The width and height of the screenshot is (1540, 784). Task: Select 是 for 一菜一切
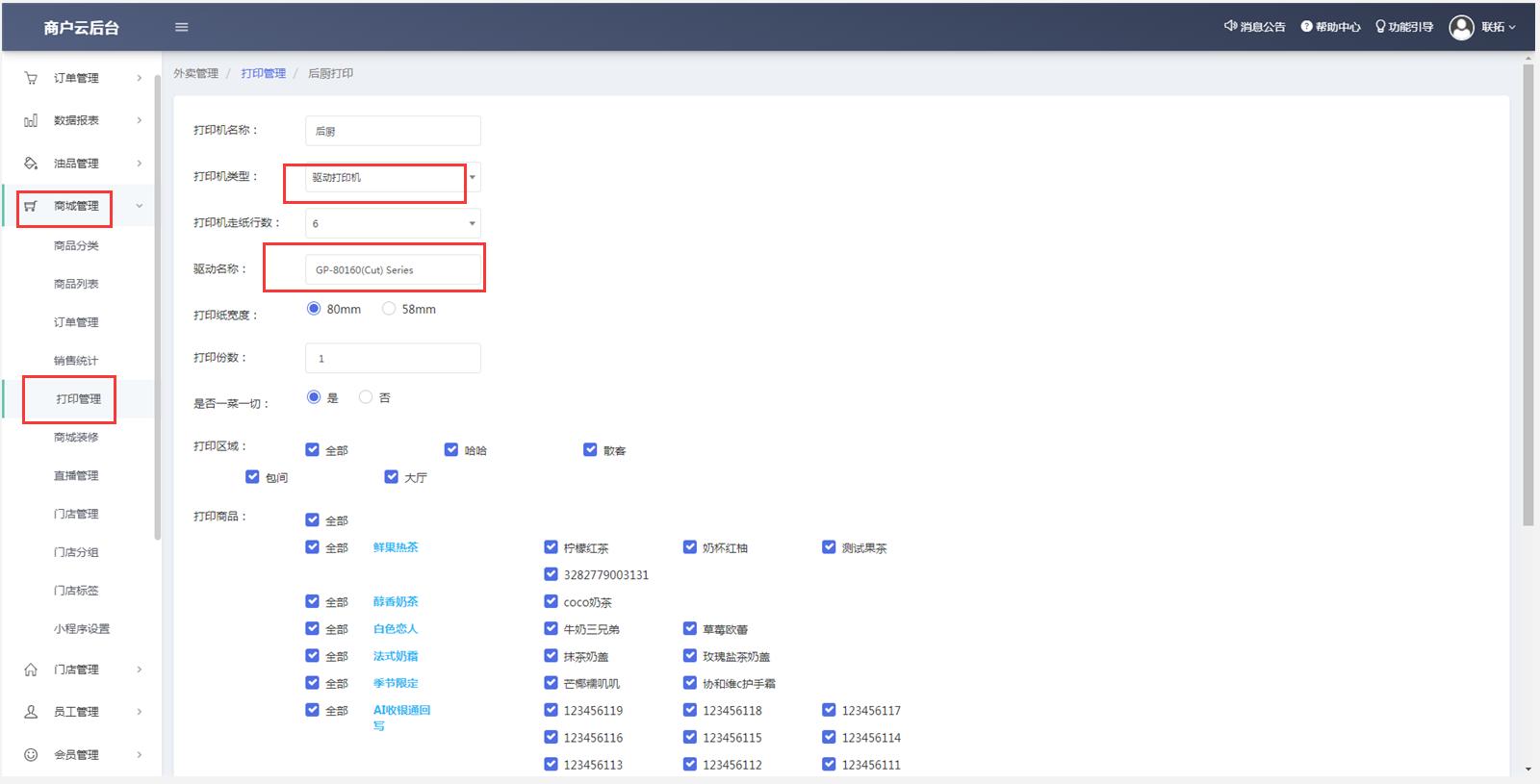[314, 397]
